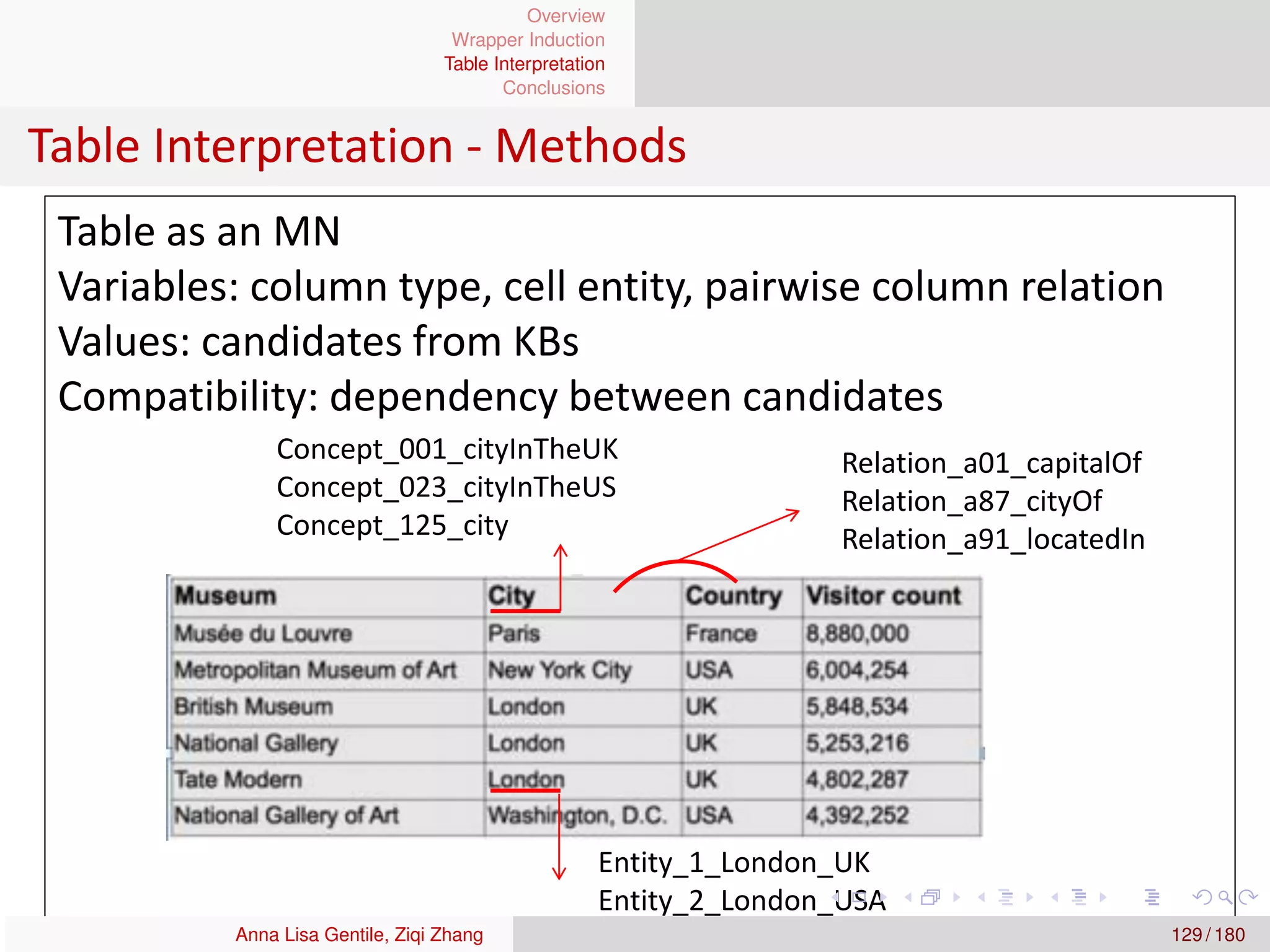Click Relation_a87_cityOf label
Image resolution: width=1270 pixels, height=952 pixels.
click(x=972, y=502)
